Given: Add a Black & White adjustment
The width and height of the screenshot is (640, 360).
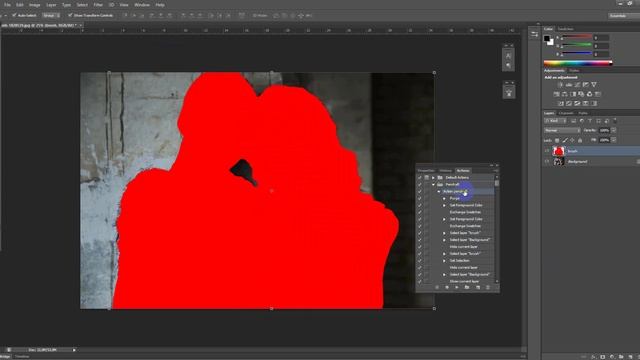Looking at the screenshot, I should click(573, 94).
